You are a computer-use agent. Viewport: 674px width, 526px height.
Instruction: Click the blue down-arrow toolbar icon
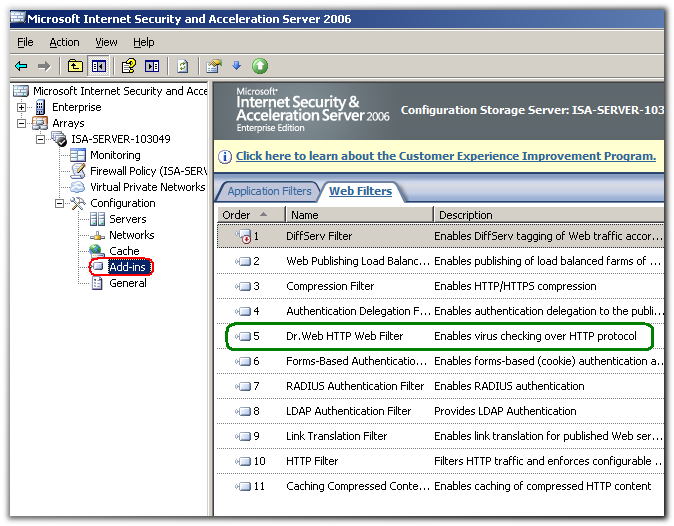pos(236,66)
